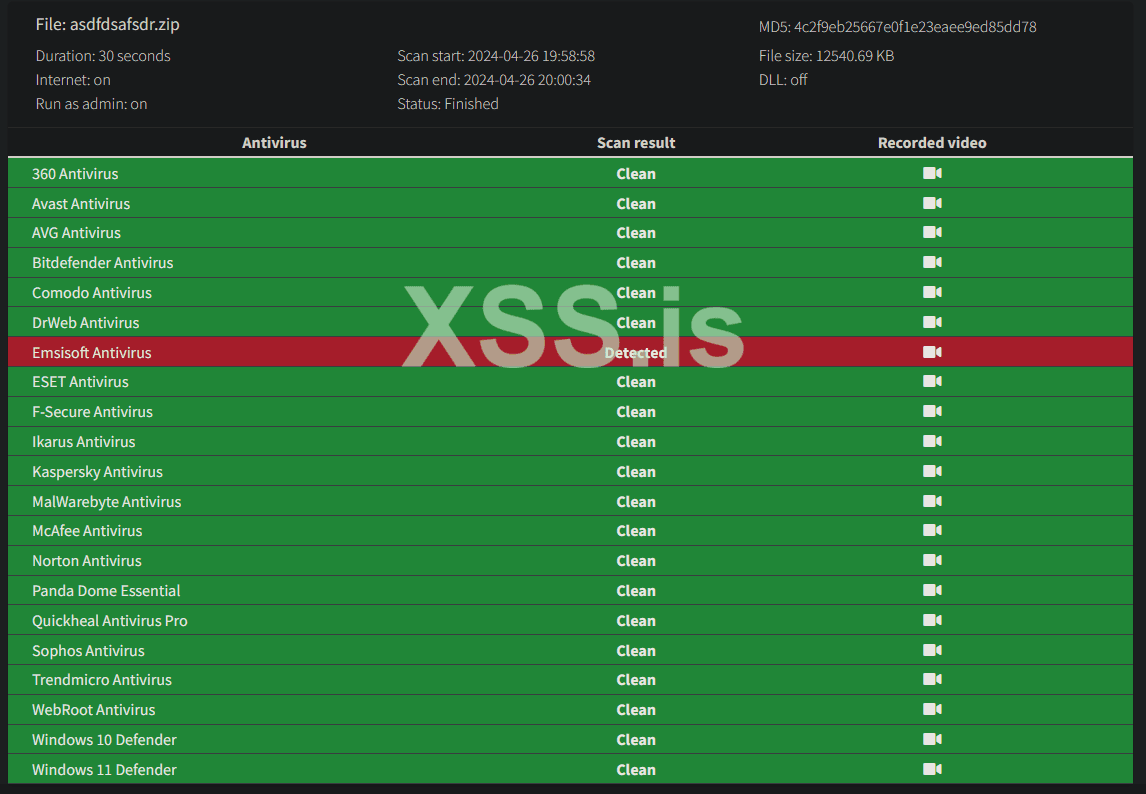Viewport: 1146px width, 794px height.
Task: Play the AVG Antivirus recorded video
Action: point(932,232)
